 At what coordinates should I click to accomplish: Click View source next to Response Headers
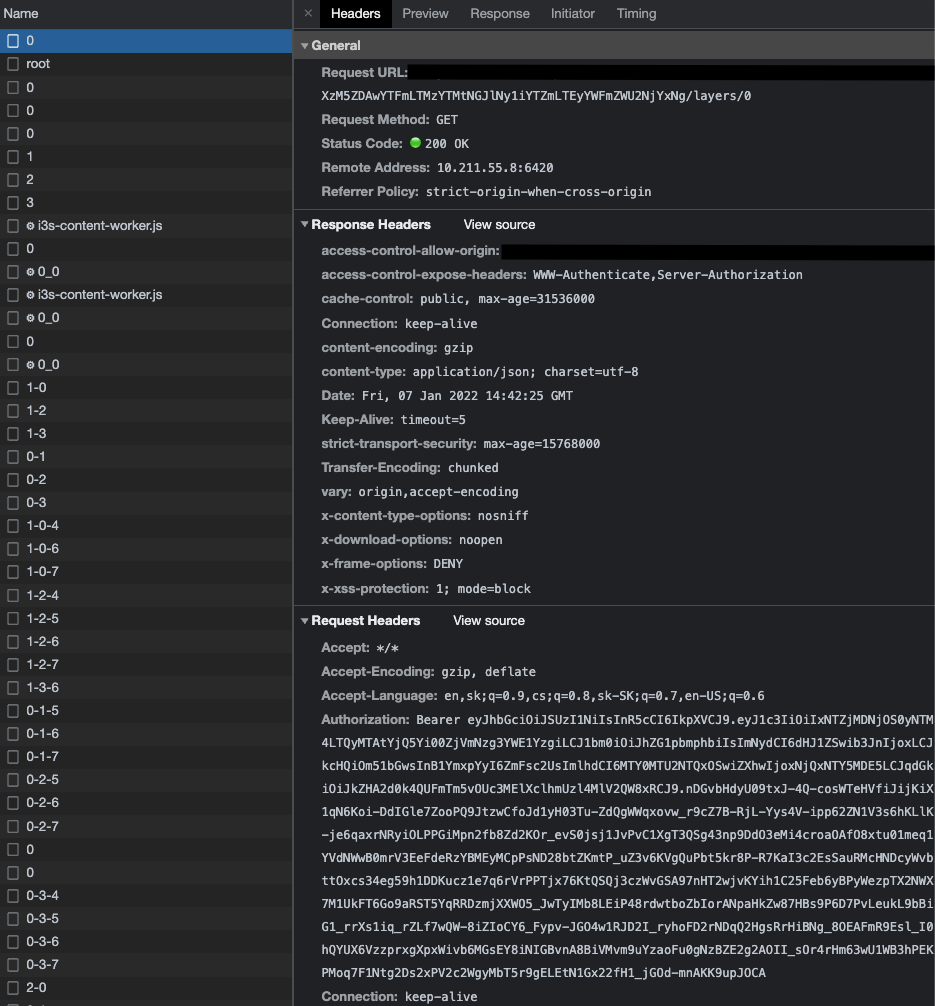pos(499,225)
